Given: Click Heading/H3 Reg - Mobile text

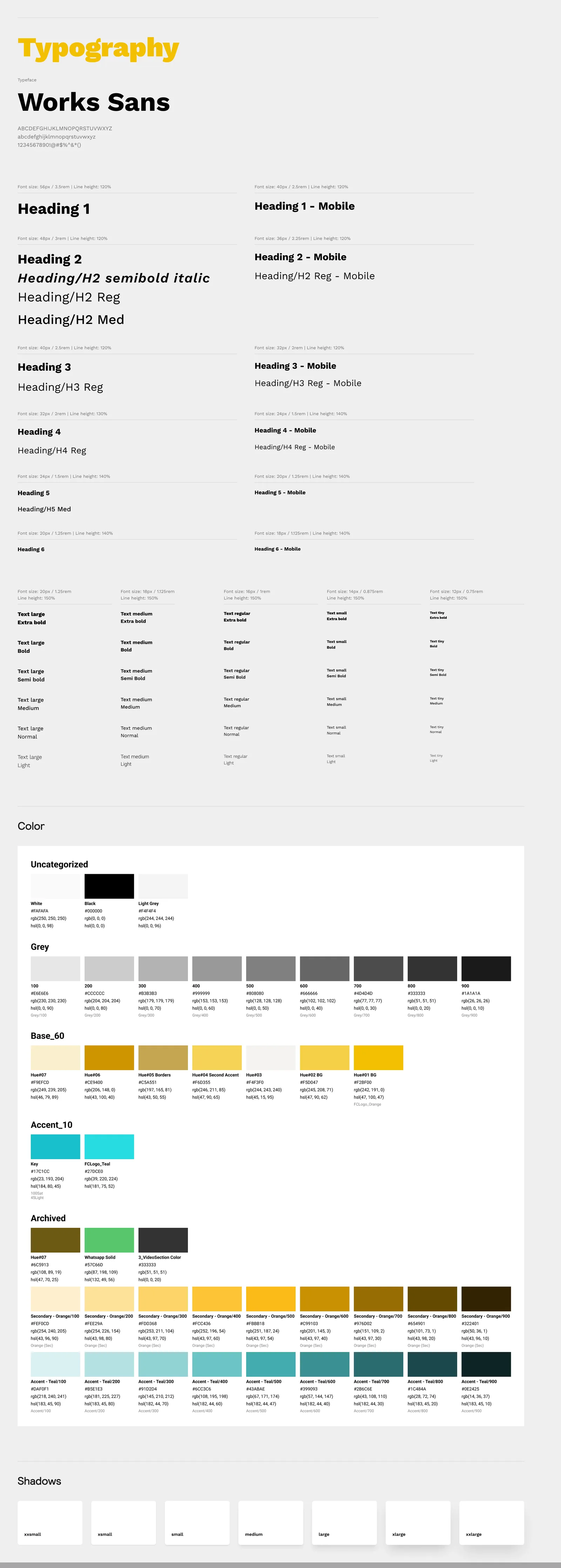Looking at the screenshot, I should click(308, 383).
